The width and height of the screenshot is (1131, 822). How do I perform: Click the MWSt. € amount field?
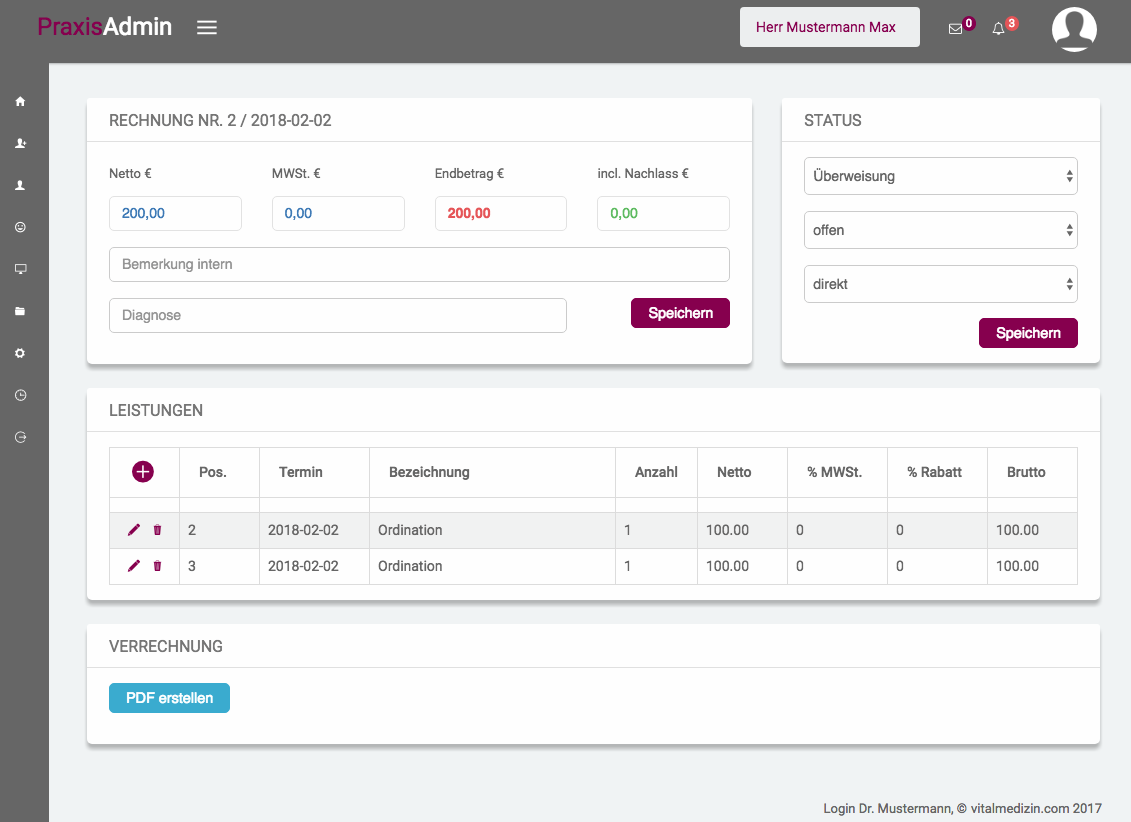point(338,213)
